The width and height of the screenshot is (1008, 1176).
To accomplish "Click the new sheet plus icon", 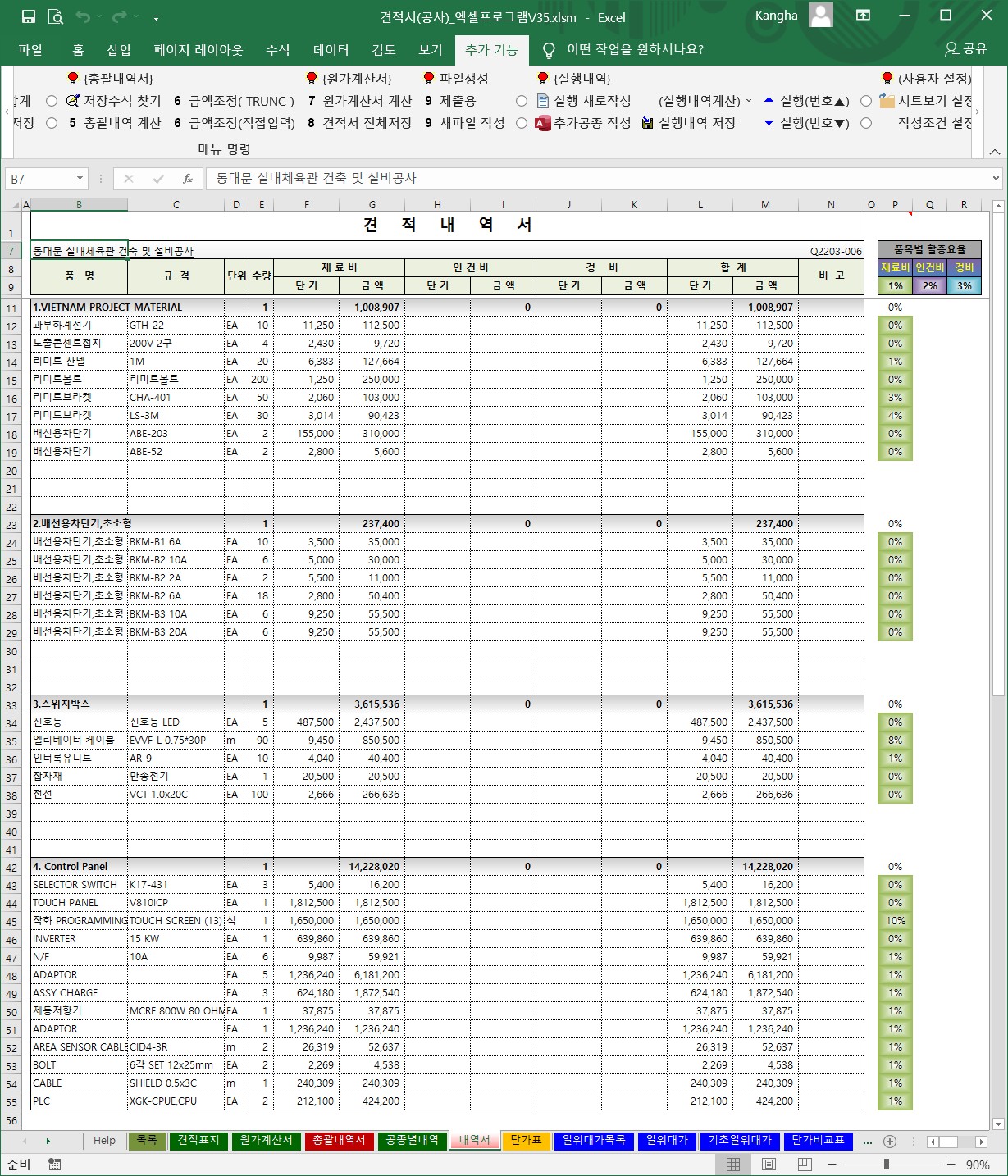I will [x=890, y=1142].
